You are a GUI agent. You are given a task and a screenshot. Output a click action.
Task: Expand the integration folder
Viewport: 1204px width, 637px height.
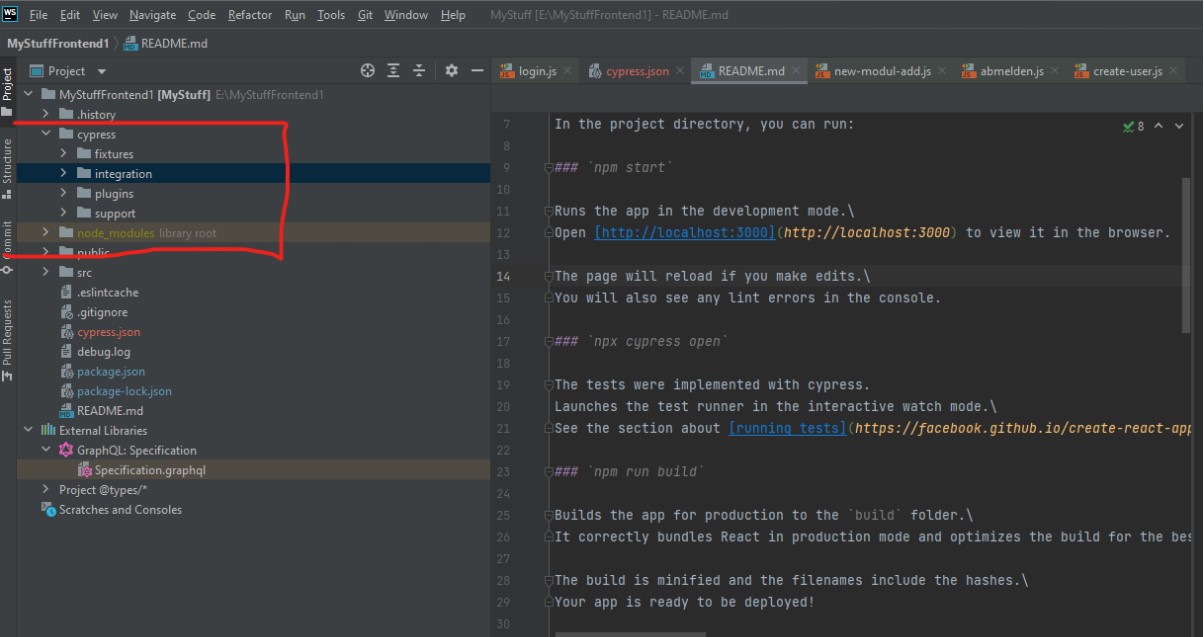(x=64, y=174)
